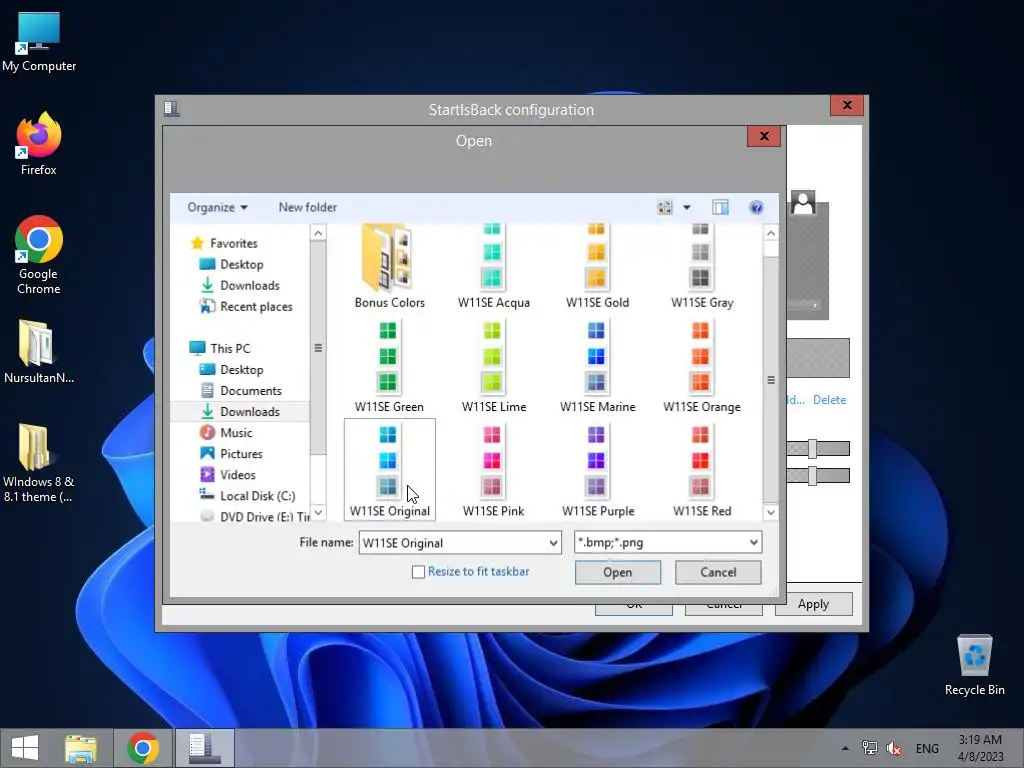
Task: Select the W11SE Pink file
Action: (493, 470)
